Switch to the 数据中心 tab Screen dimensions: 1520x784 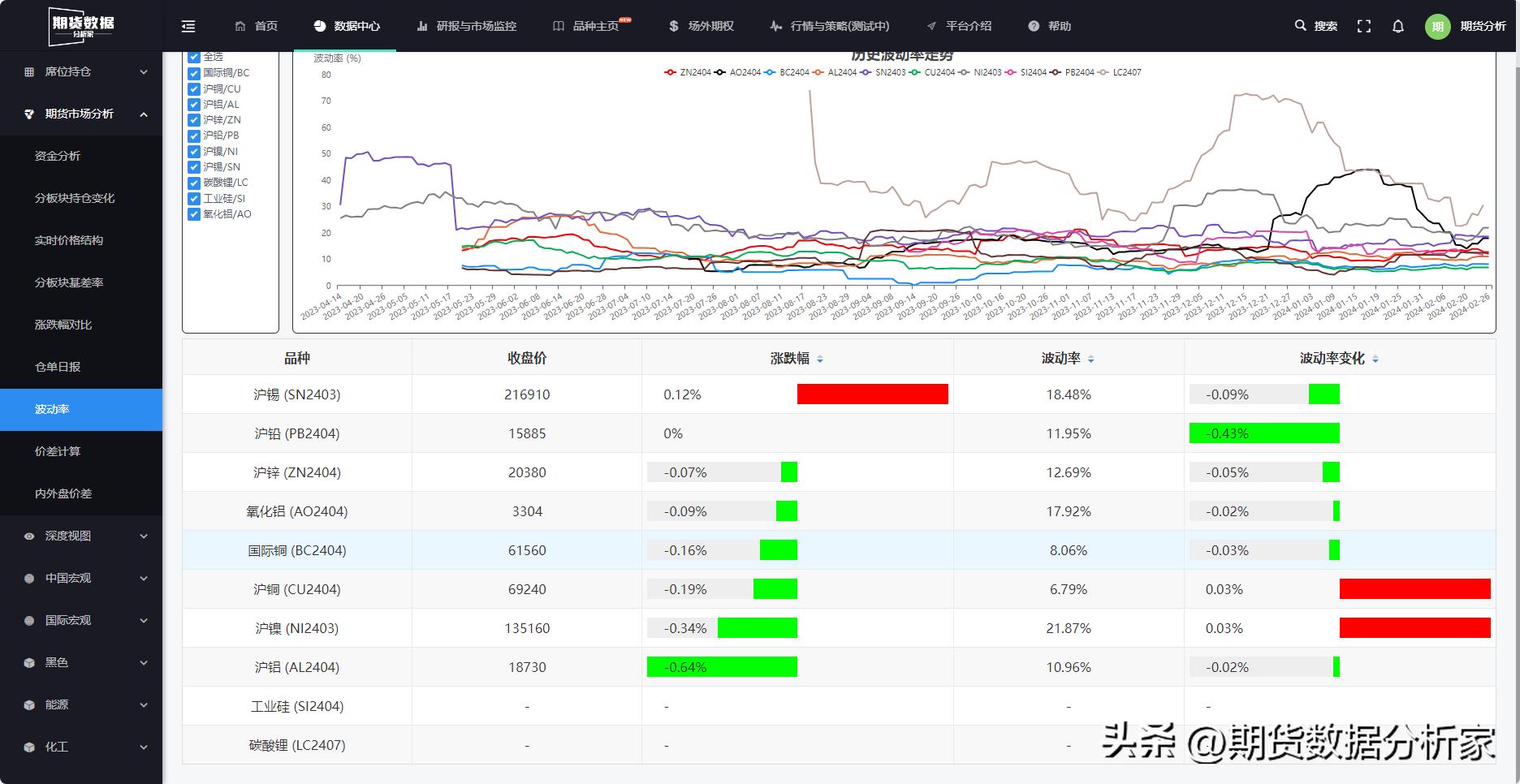click(347, 25)
